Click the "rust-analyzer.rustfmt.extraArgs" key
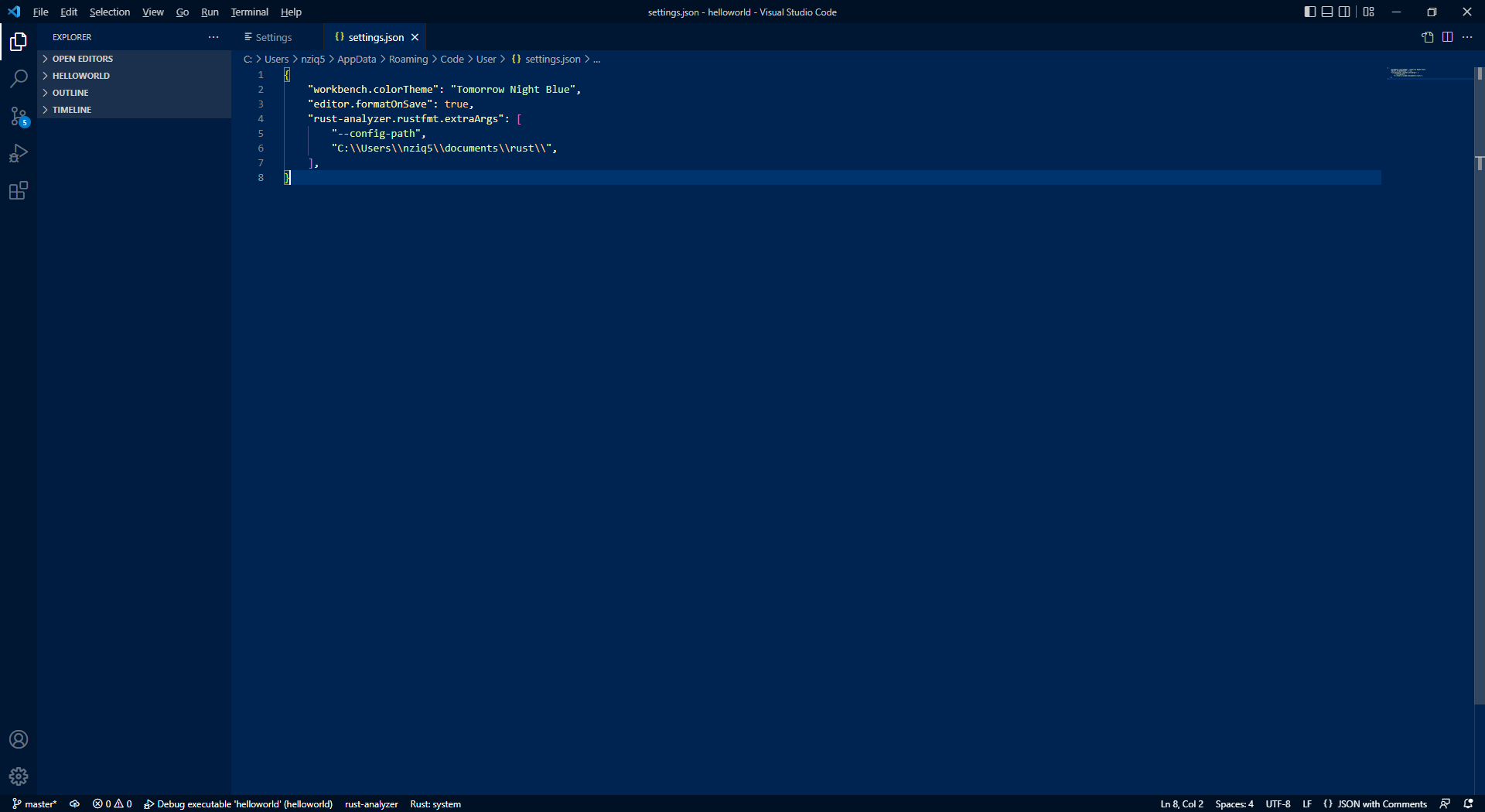 pyautogui.click(x=406, y=119)
